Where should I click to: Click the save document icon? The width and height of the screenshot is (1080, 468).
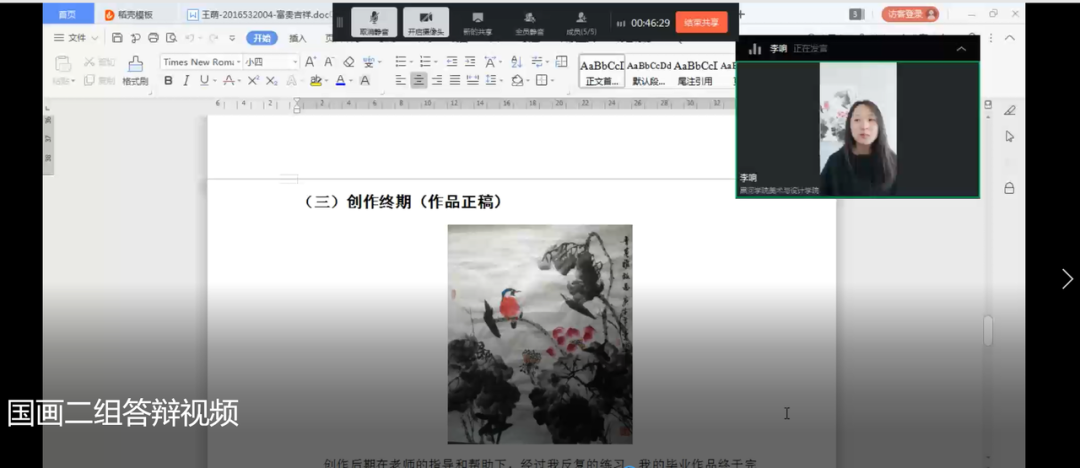point(118,38)
